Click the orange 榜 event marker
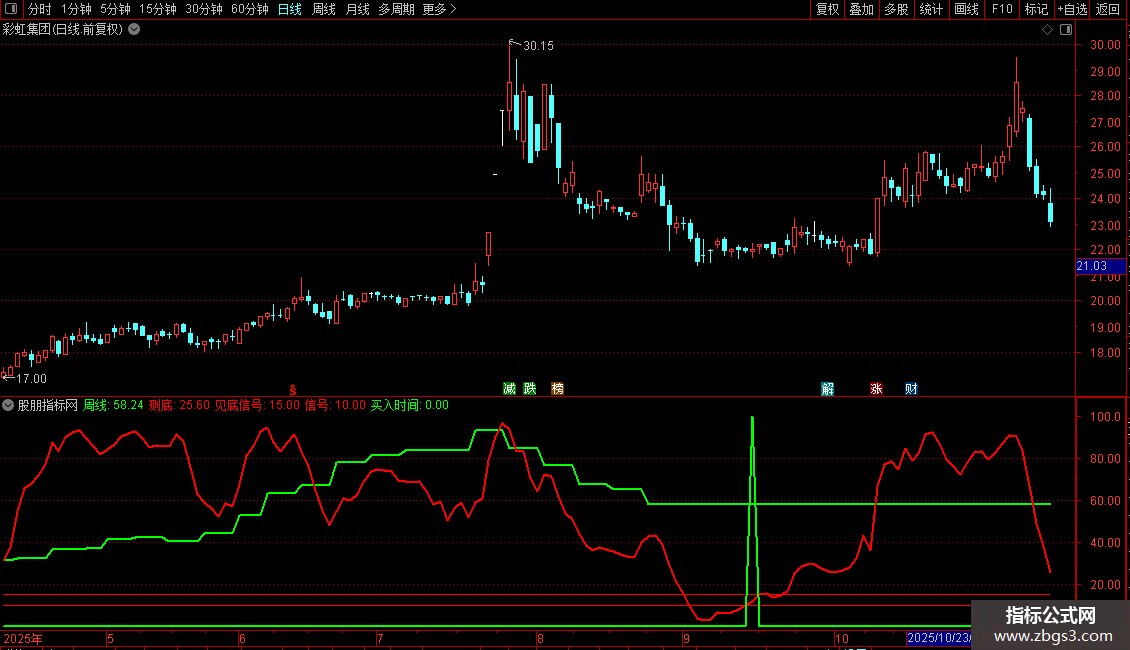This screenshot has height=650, width=1130. [x=557, y=388]
